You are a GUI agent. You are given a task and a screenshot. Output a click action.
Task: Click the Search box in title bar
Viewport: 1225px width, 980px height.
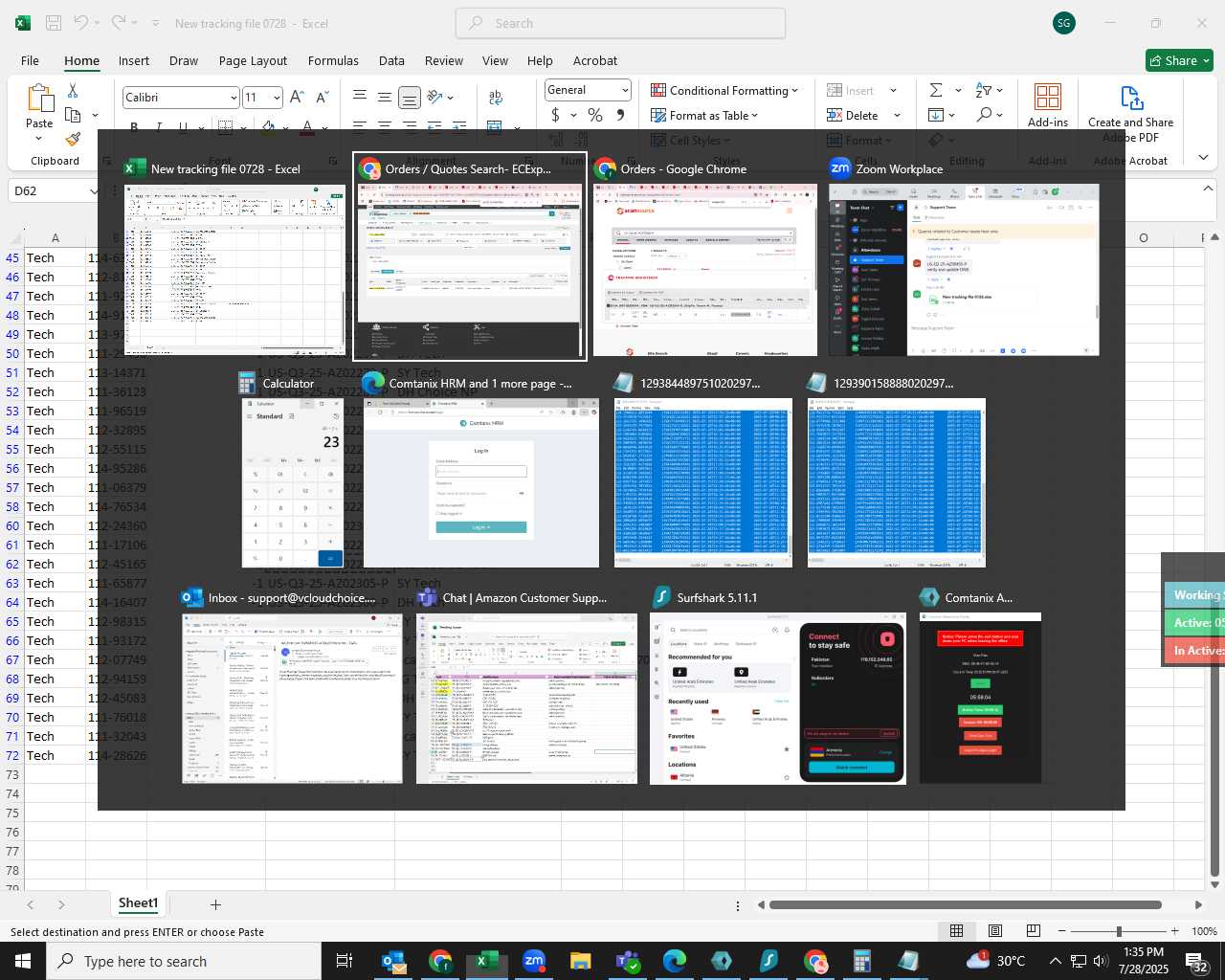click(620, 23)
